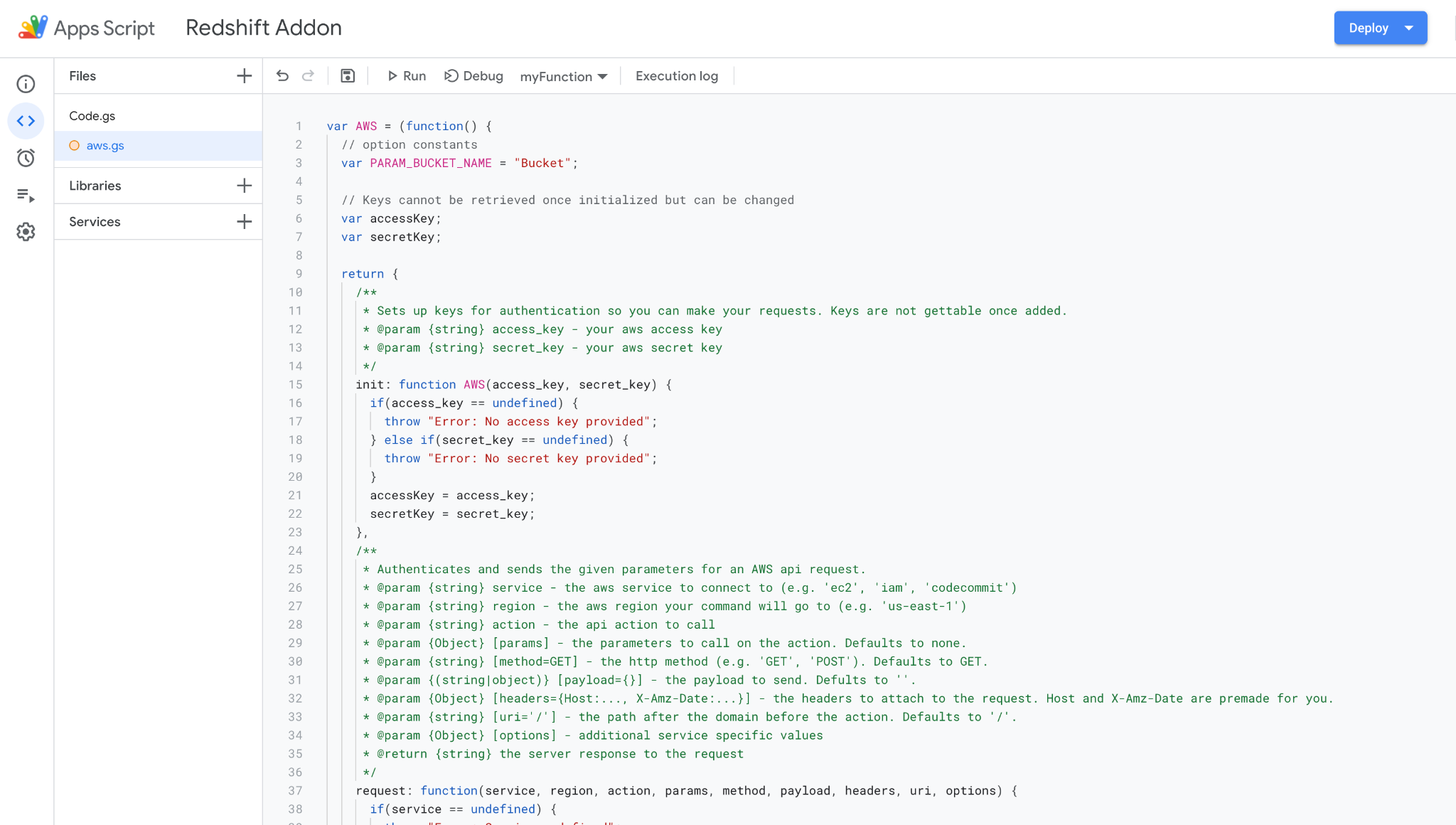Open the Triggers alarm clock icon

click(26, 158)
